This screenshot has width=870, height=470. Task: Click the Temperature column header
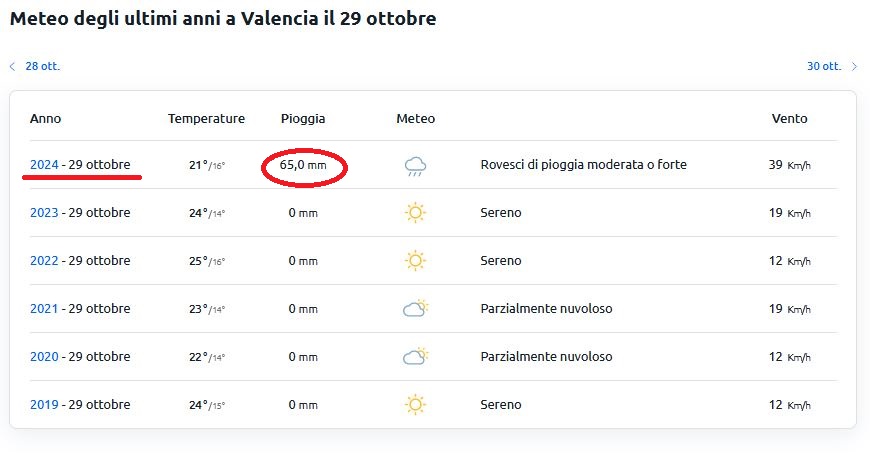pyautogui.click(x=206, y=119)
